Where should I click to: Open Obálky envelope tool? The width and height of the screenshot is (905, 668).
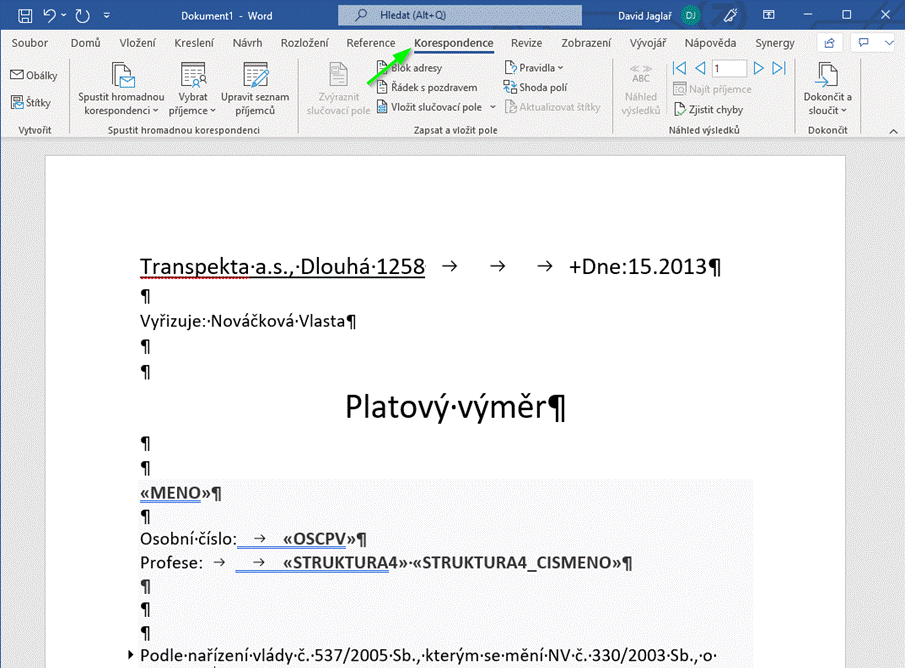[x=34, y=75]
